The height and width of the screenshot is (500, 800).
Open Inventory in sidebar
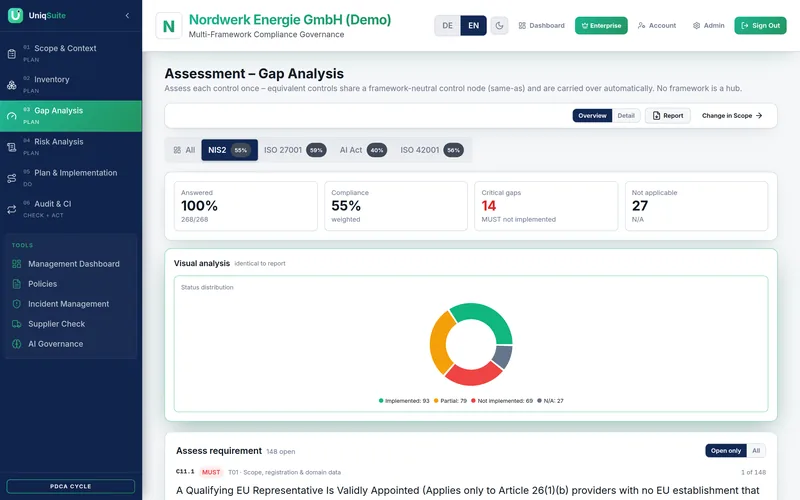[x=71, y=84]
